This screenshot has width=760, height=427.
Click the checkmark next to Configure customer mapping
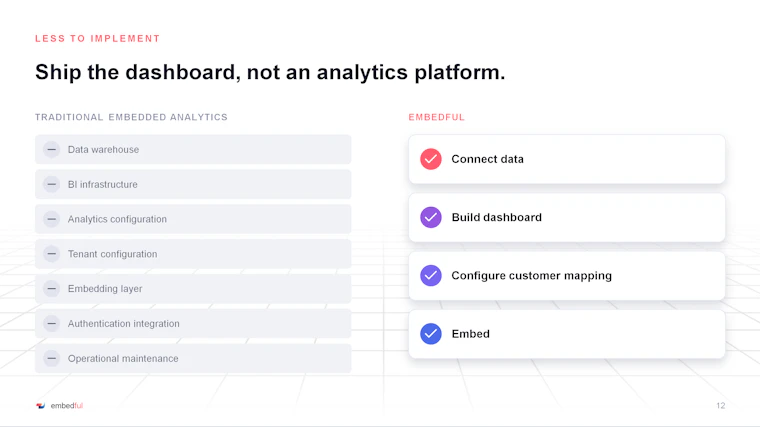430,275
